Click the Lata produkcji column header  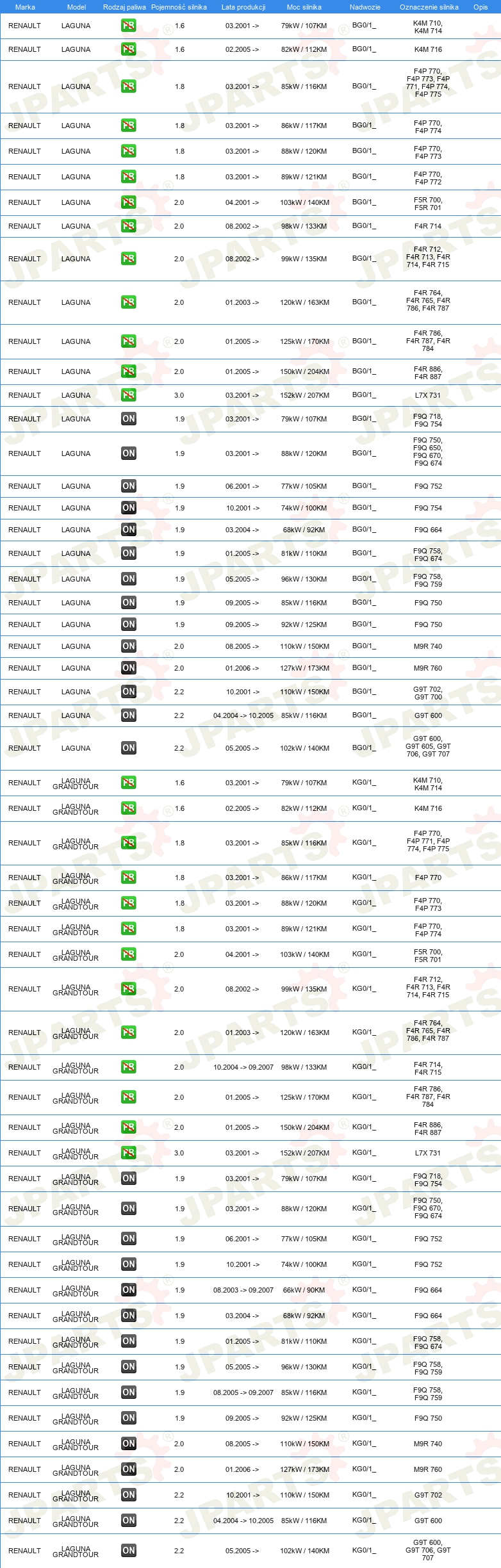[243, 7]
